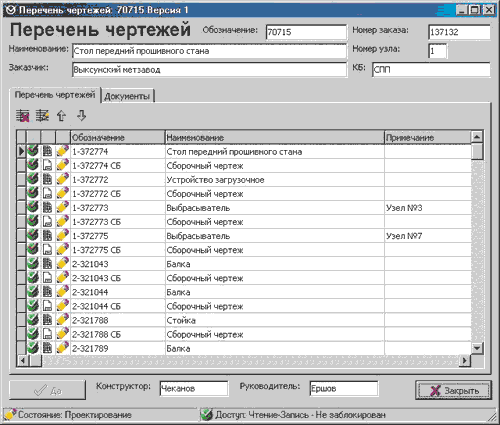Click the edit row toolbar icon
The width and height of the screenshot is (500, 425).
pyautogui.click(x=42, y=116)
